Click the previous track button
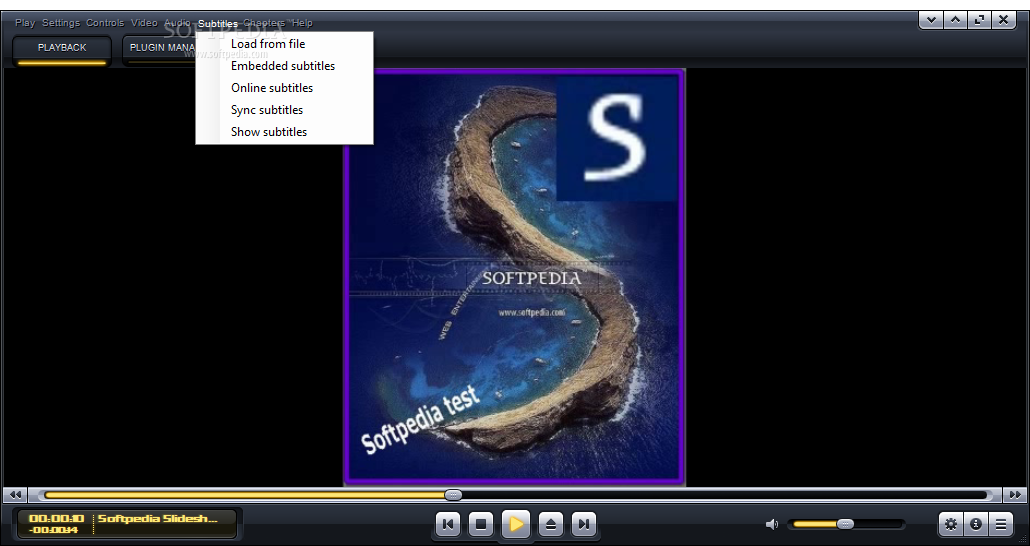The width and height of the screenshot is (1030, 546). tap(448, 524)
